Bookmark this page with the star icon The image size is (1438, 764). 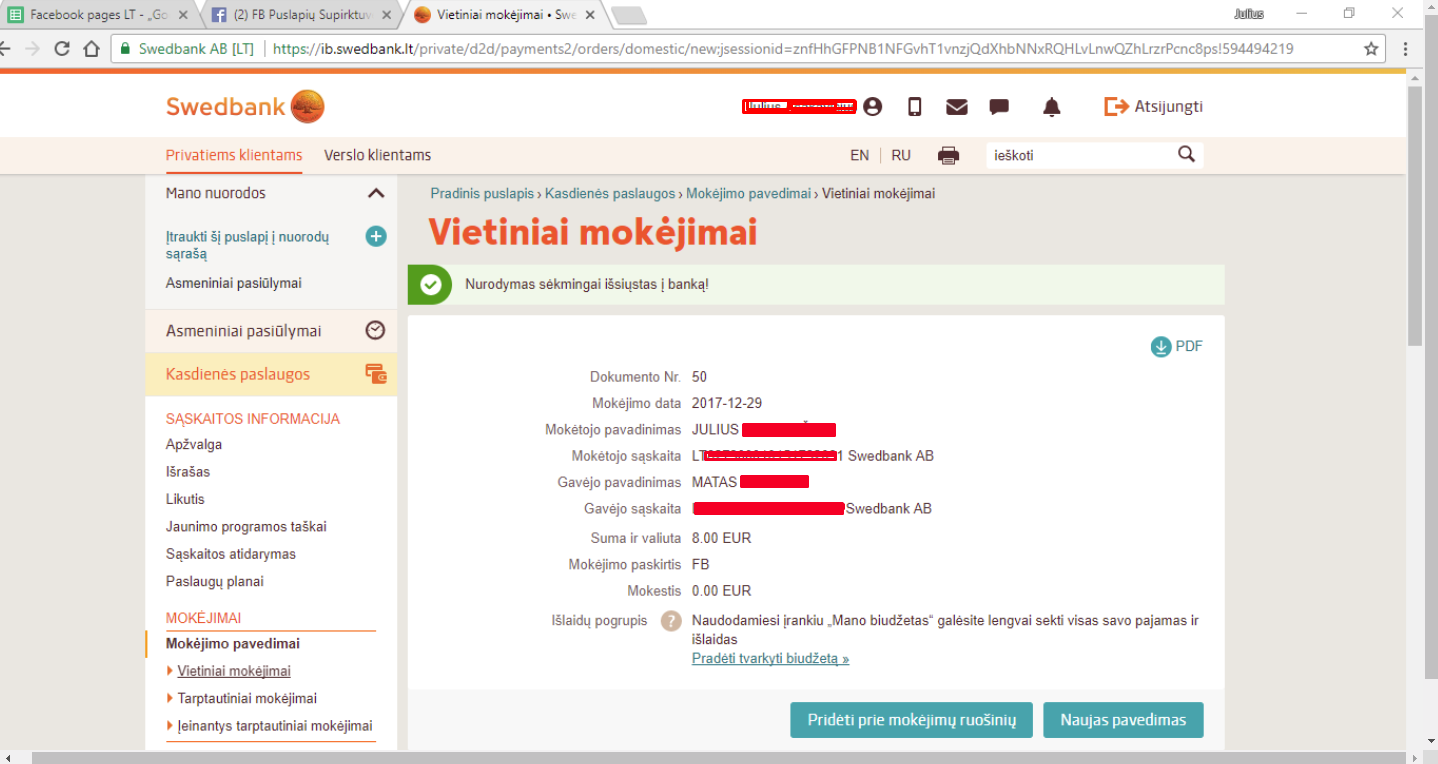(x=1371, y=48)
